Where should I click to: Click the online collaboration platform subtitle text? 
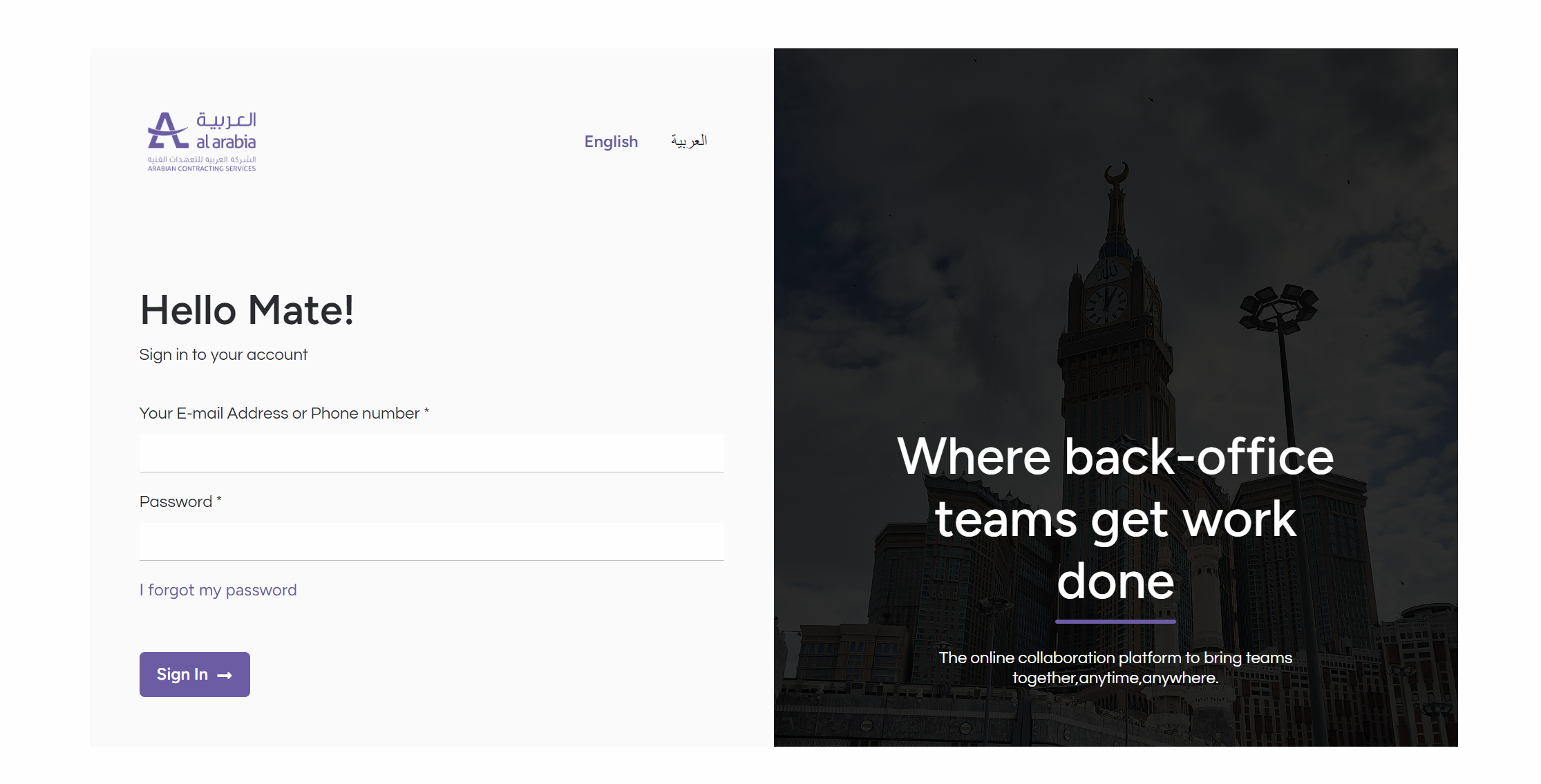[x=1115, y=667]
